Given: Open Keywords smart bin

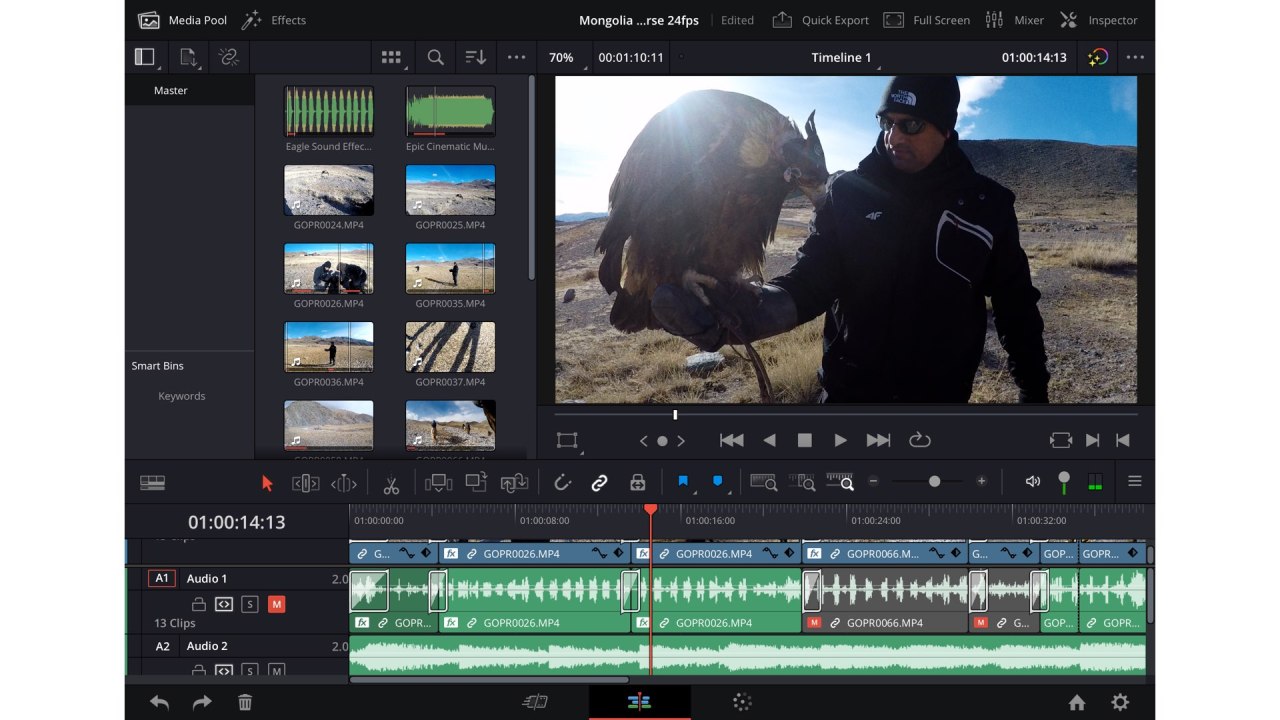Looking at the screenshot, I should (181, 396).
